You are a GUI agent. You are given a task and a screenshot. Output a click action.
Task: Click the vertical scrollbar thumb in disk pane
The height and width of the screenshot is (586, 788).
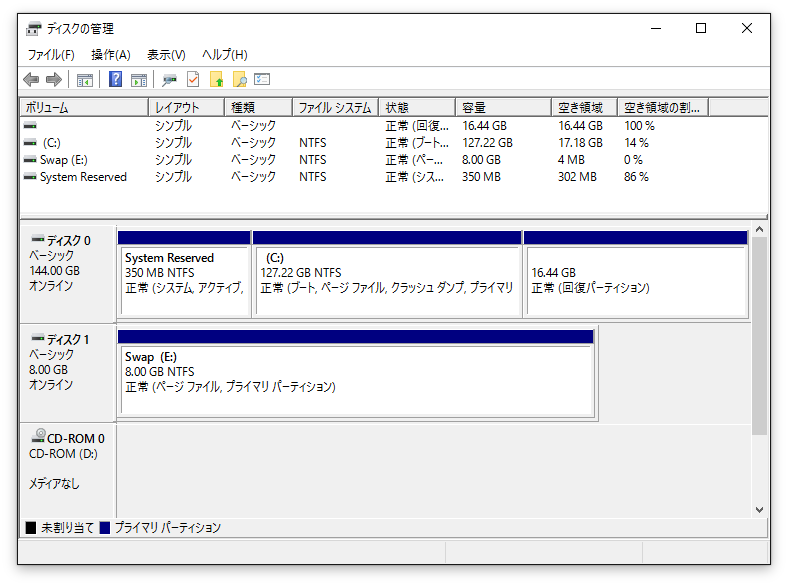[x=759, y=335]
